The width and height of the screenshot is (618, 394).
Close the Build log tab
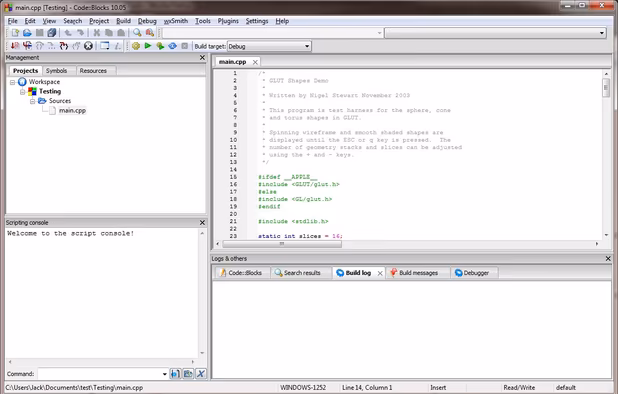[380, 273]
